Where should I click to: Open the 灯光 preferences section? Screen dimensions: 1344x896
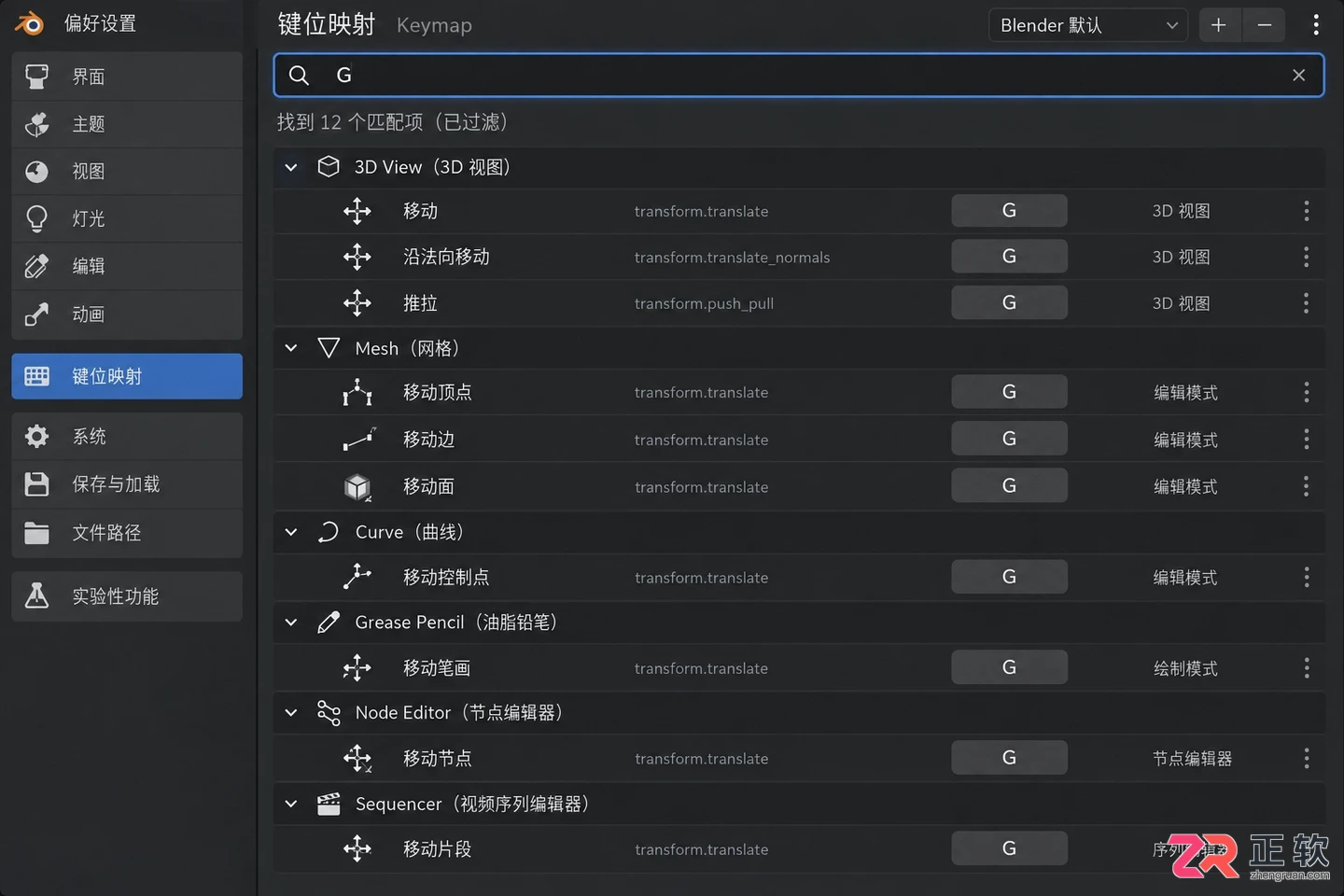(127, 218)
